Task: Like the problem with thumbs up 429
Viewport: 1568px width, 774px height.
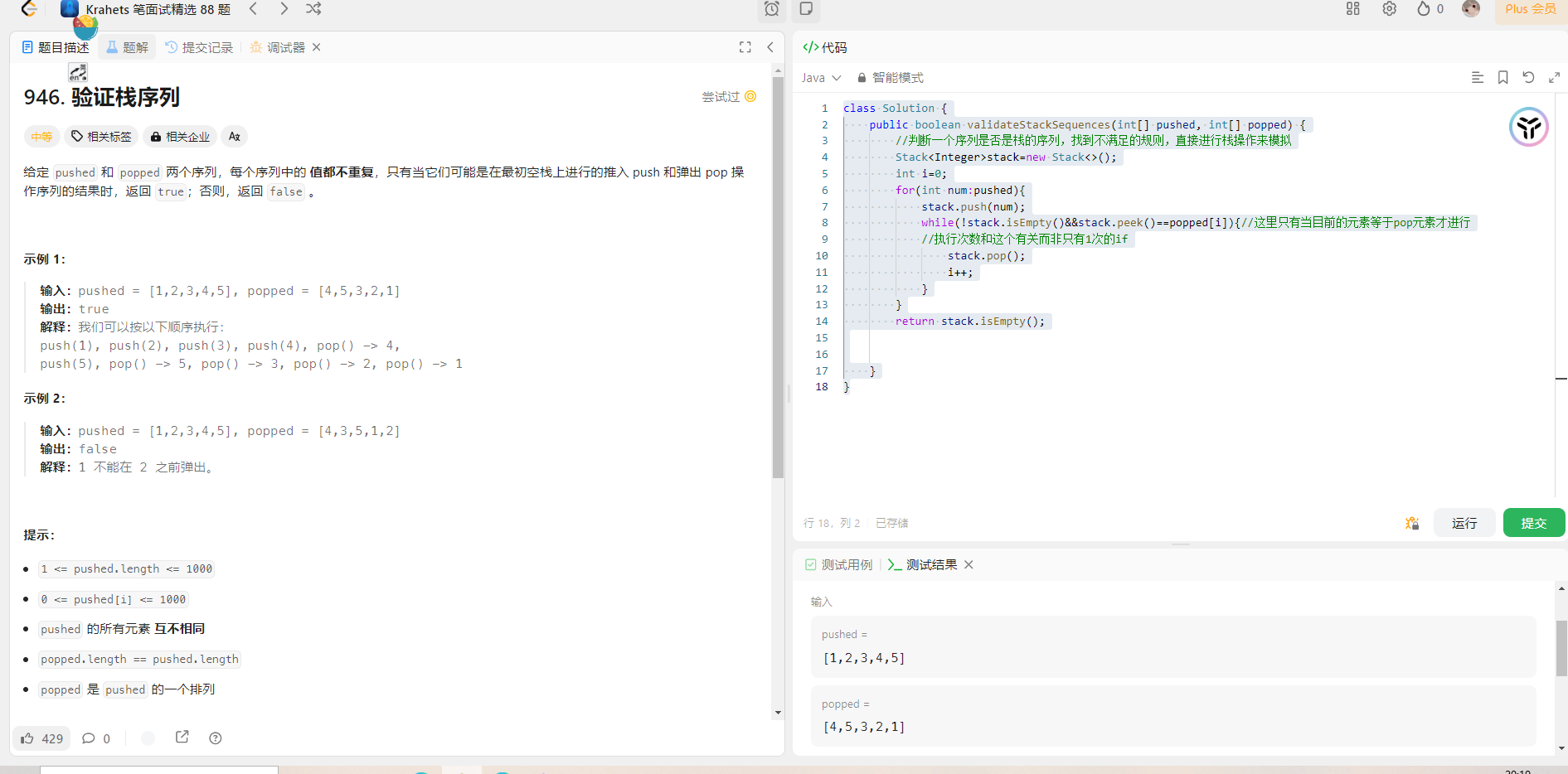Action: coord(42,738)
